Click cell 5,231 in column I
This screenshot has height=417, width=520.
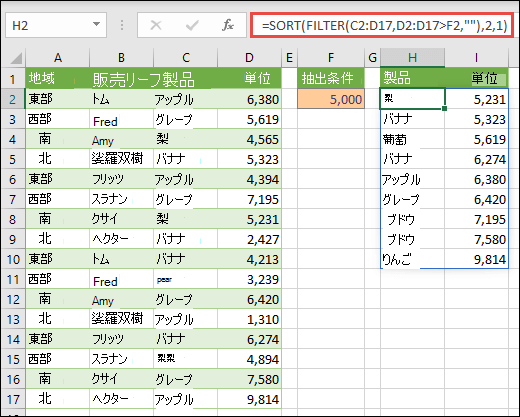[x=476, y=99]
